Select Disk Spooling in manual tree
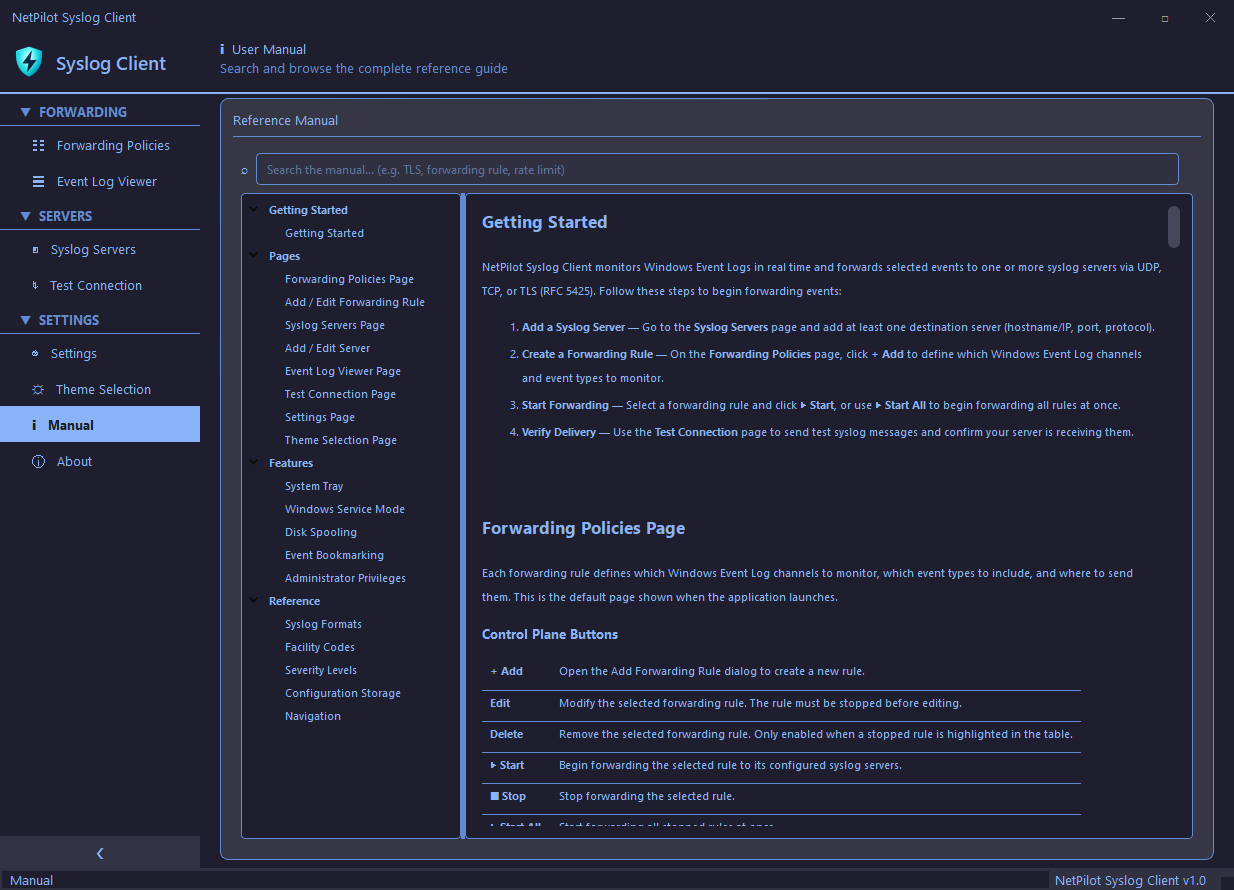Viewport: 1234px width, 890px height. coord(320,532)
